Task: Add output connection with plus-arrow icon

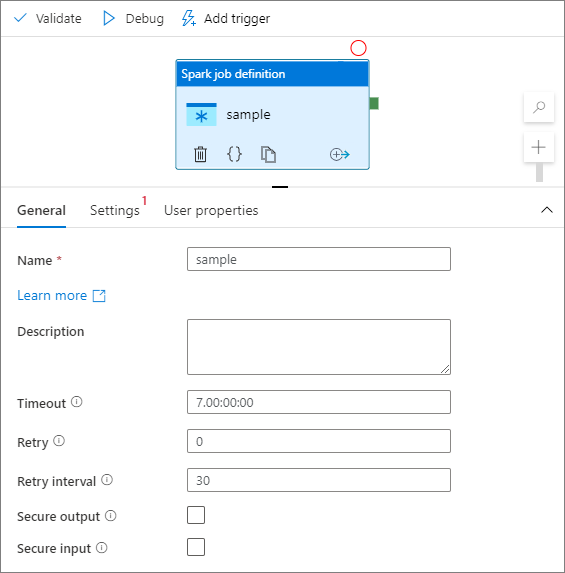Action: [340, 154]
